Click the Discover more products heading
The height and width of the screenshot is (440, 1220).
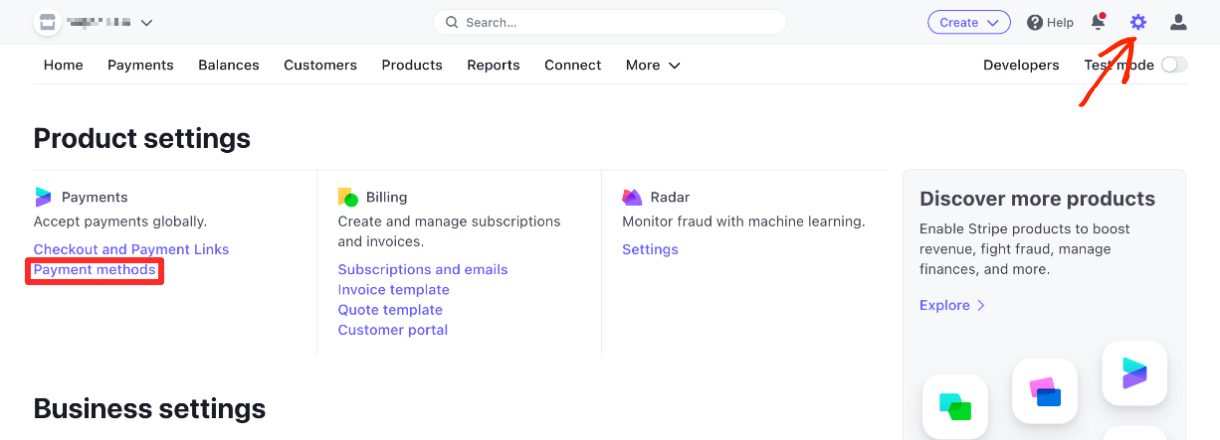click(1037, 198)
